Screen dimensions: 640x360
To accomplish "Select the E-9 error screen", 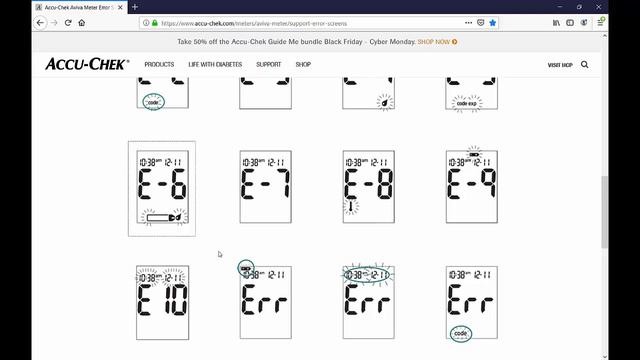I will click(472, 187).
